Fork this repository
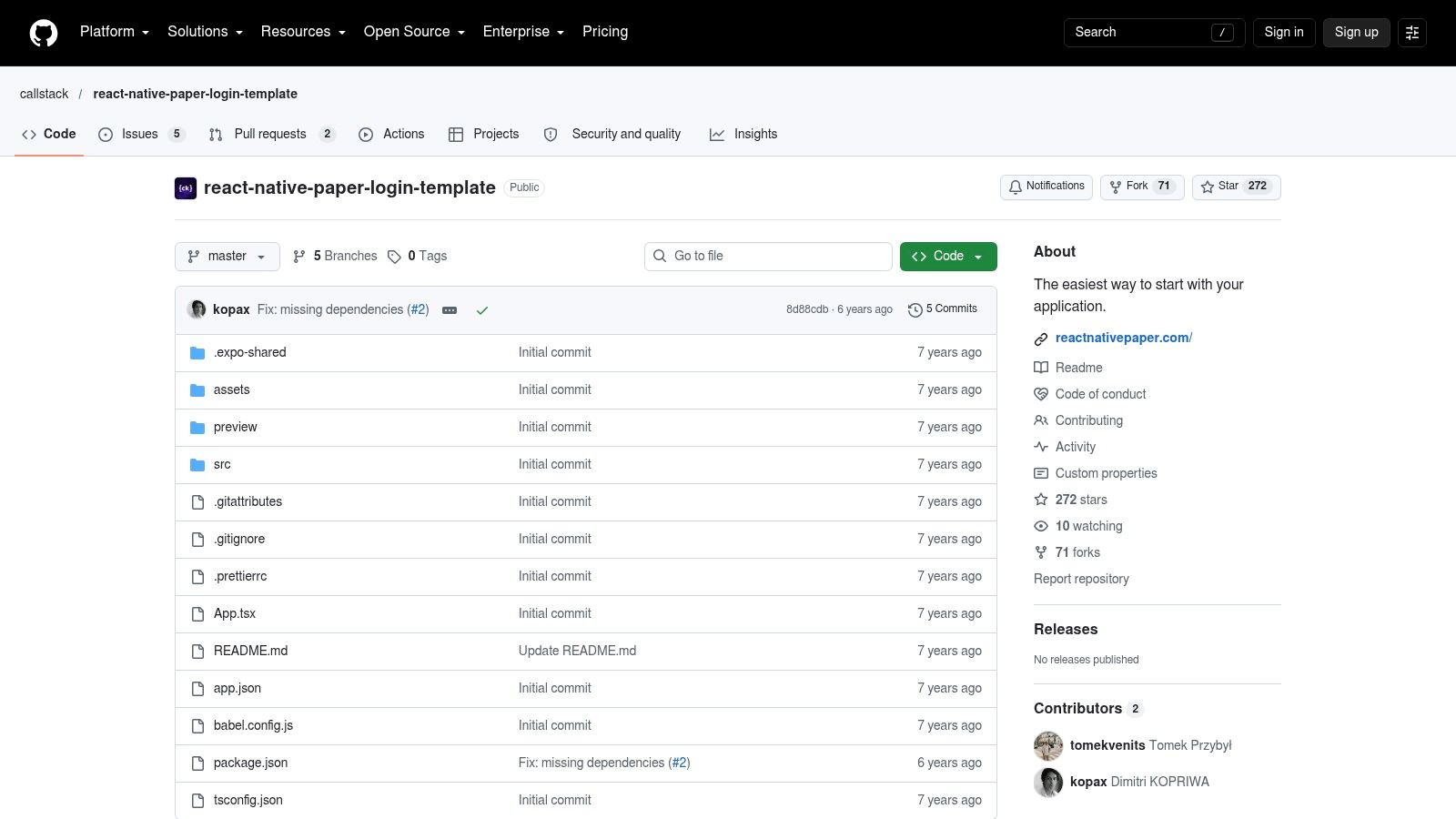The height and width of the screenshot is (819, 1456). [x=1142, y=187]
